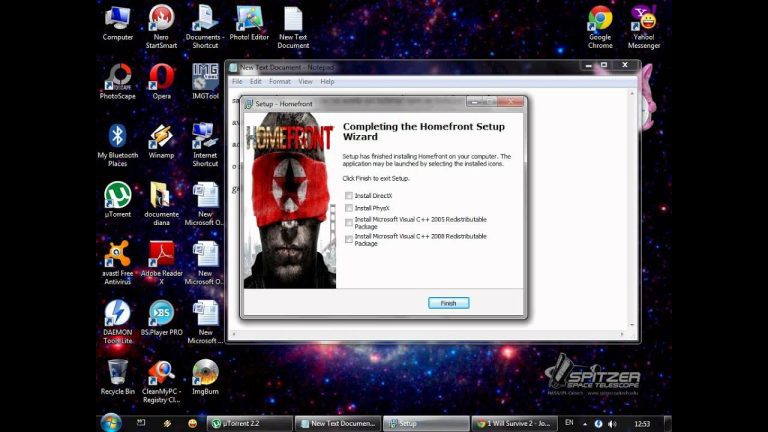Close the Homefront Setup dialog
Image resolution: width=768 pixels, height=432 pixels.
tap(510, 101)
